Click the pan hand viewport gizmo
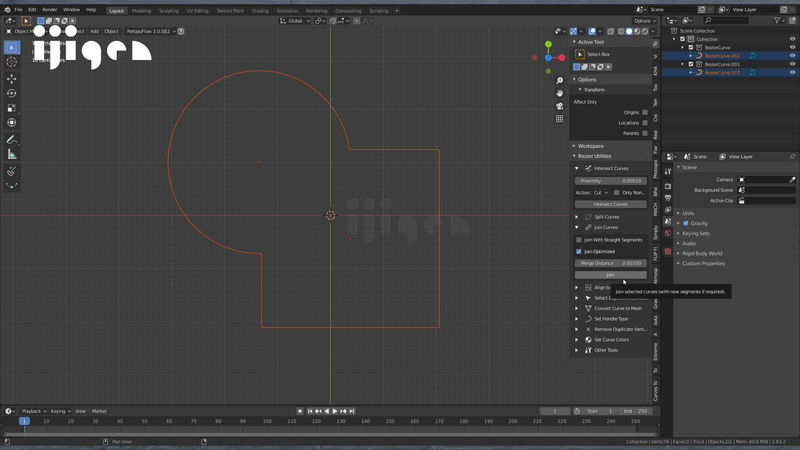 click(x=560, y=93)
